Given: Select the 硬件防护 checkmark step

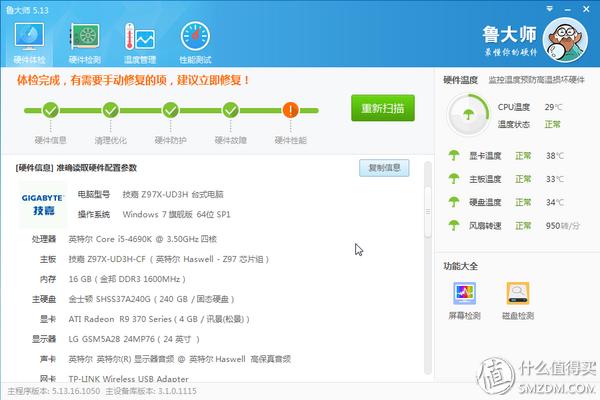Looking at the screenshot, I should click(x=170, y=110).
